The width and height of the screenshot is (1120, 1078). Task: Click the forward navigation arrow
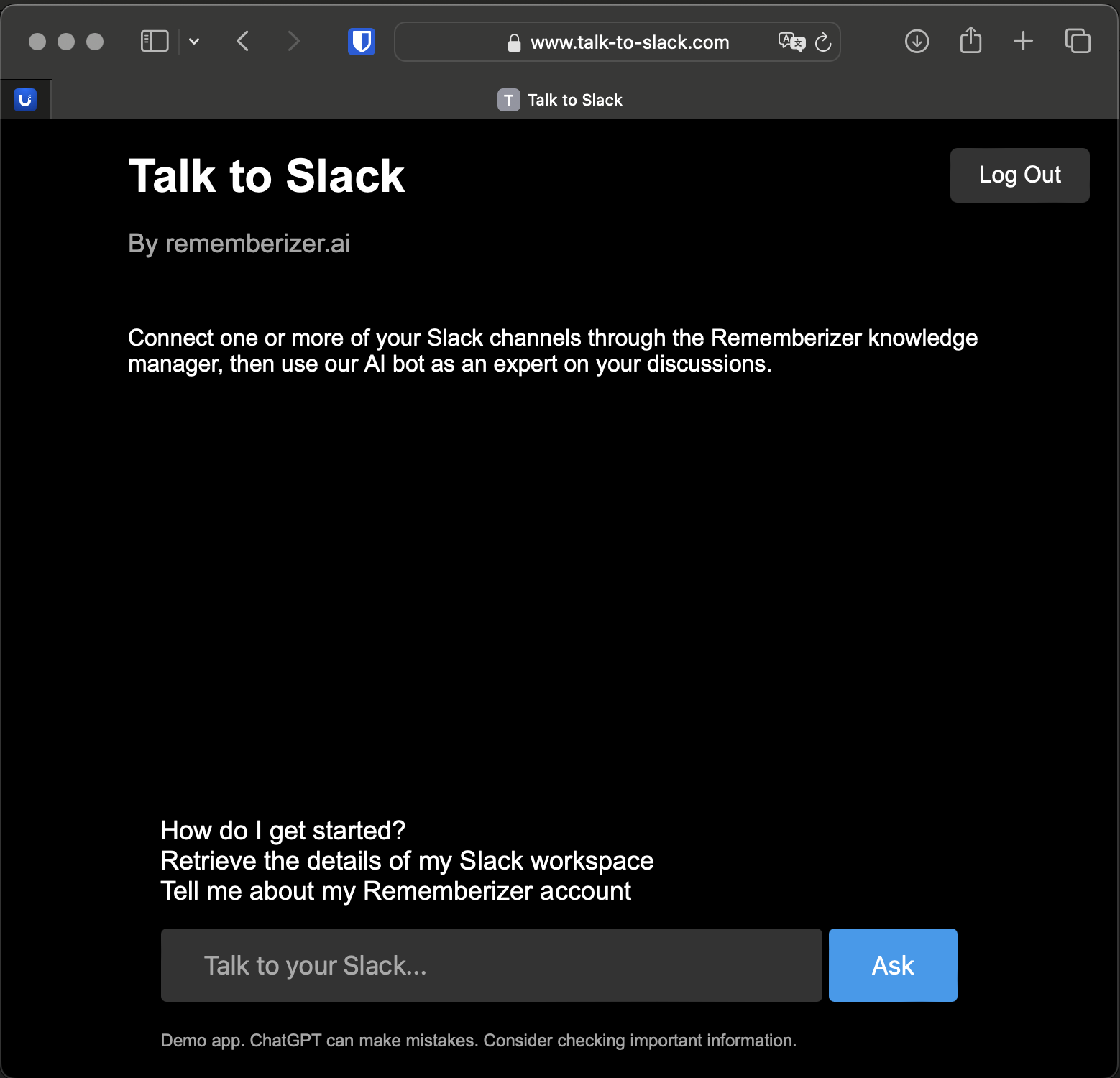coord(294,41)
